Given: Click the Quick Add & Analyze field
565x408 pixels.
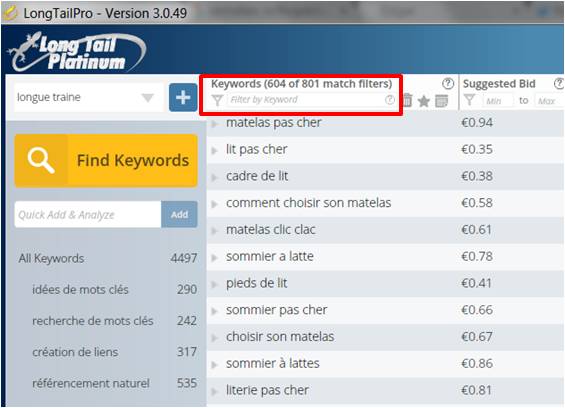Looking at the screenshot, I should click(x=88, y=214).
